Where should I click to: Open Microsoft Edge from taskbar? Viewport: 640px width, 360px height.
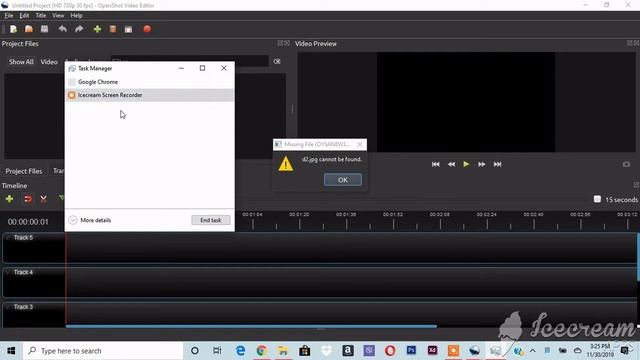pyautogui.click(x=240, y=351)
